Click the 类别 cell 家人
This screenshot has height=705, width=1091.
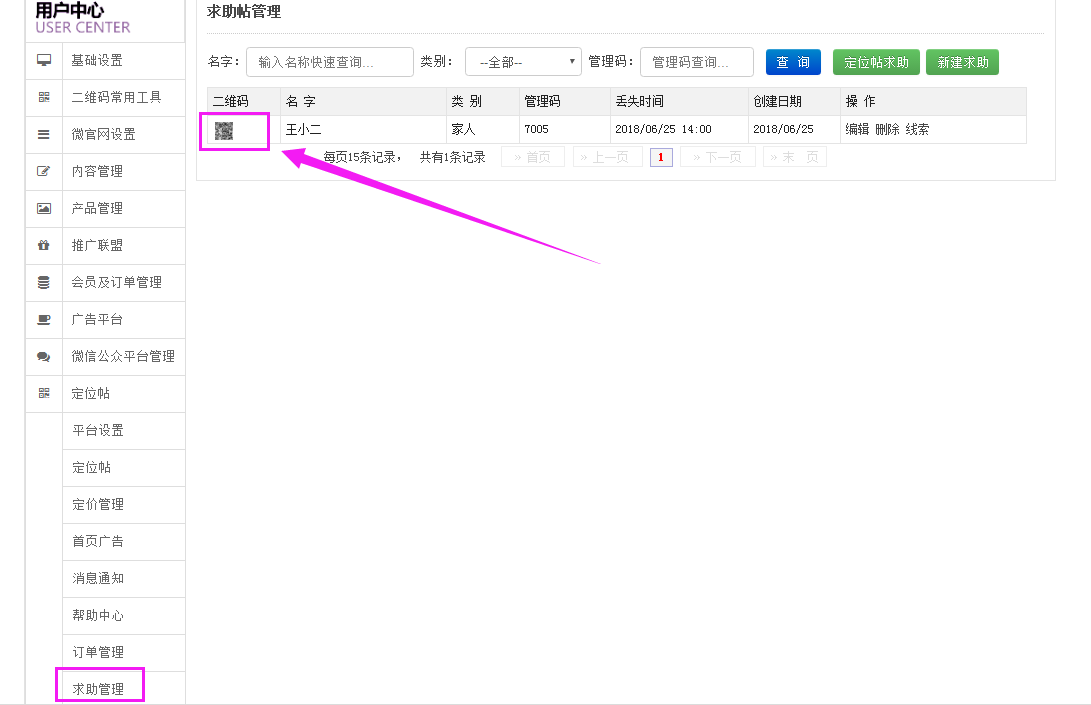pyautogui.click(x=463, y=129)
